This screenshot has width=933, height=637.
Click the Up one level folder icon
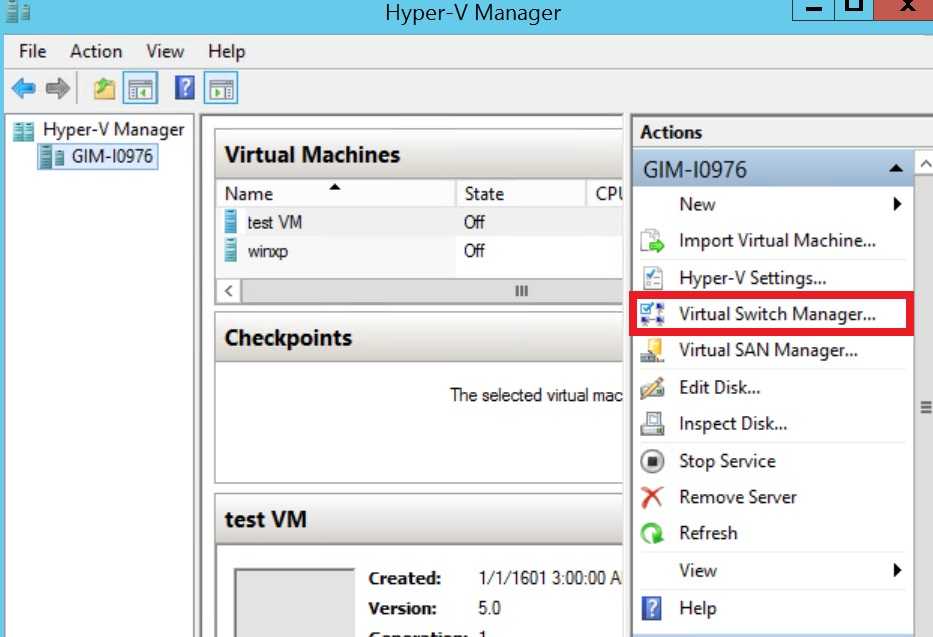click(x=104, y=89)
